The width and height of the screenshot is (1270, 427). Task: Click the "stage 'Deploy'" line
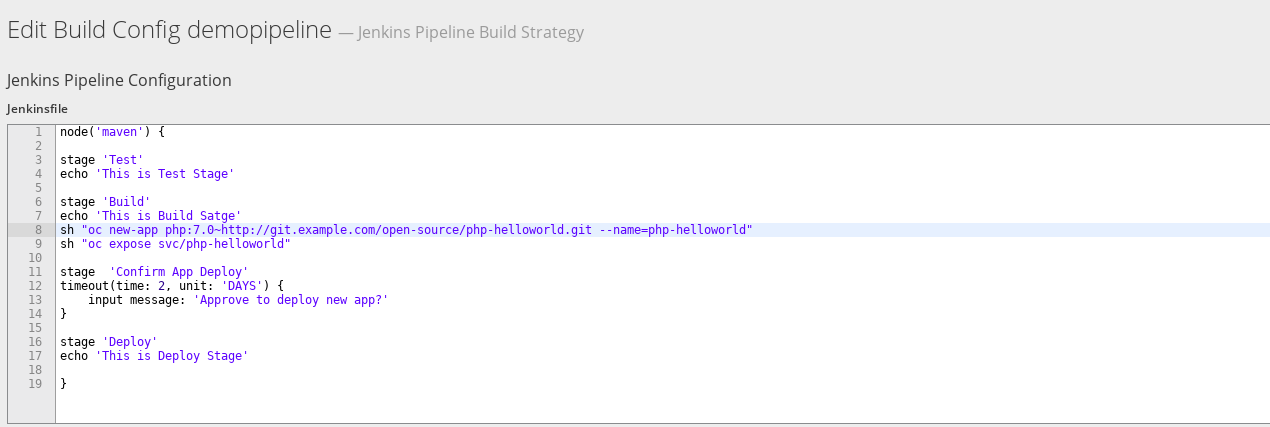109,341
